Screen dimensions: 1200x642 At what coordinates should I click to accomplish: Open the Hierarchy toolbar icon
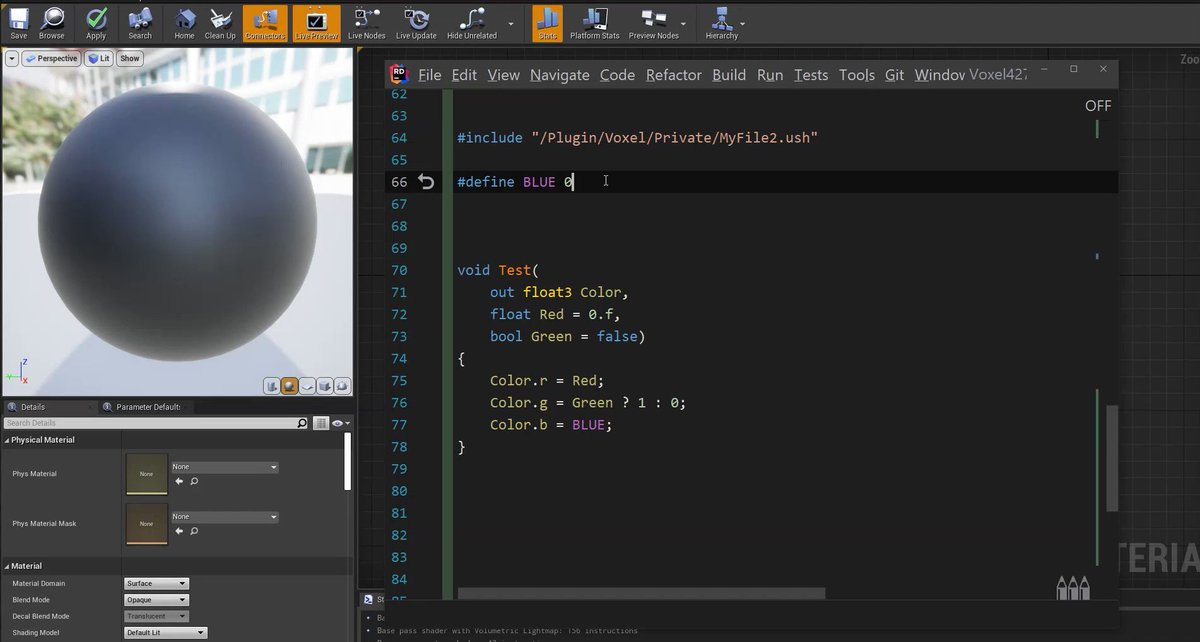click(720, 18)
